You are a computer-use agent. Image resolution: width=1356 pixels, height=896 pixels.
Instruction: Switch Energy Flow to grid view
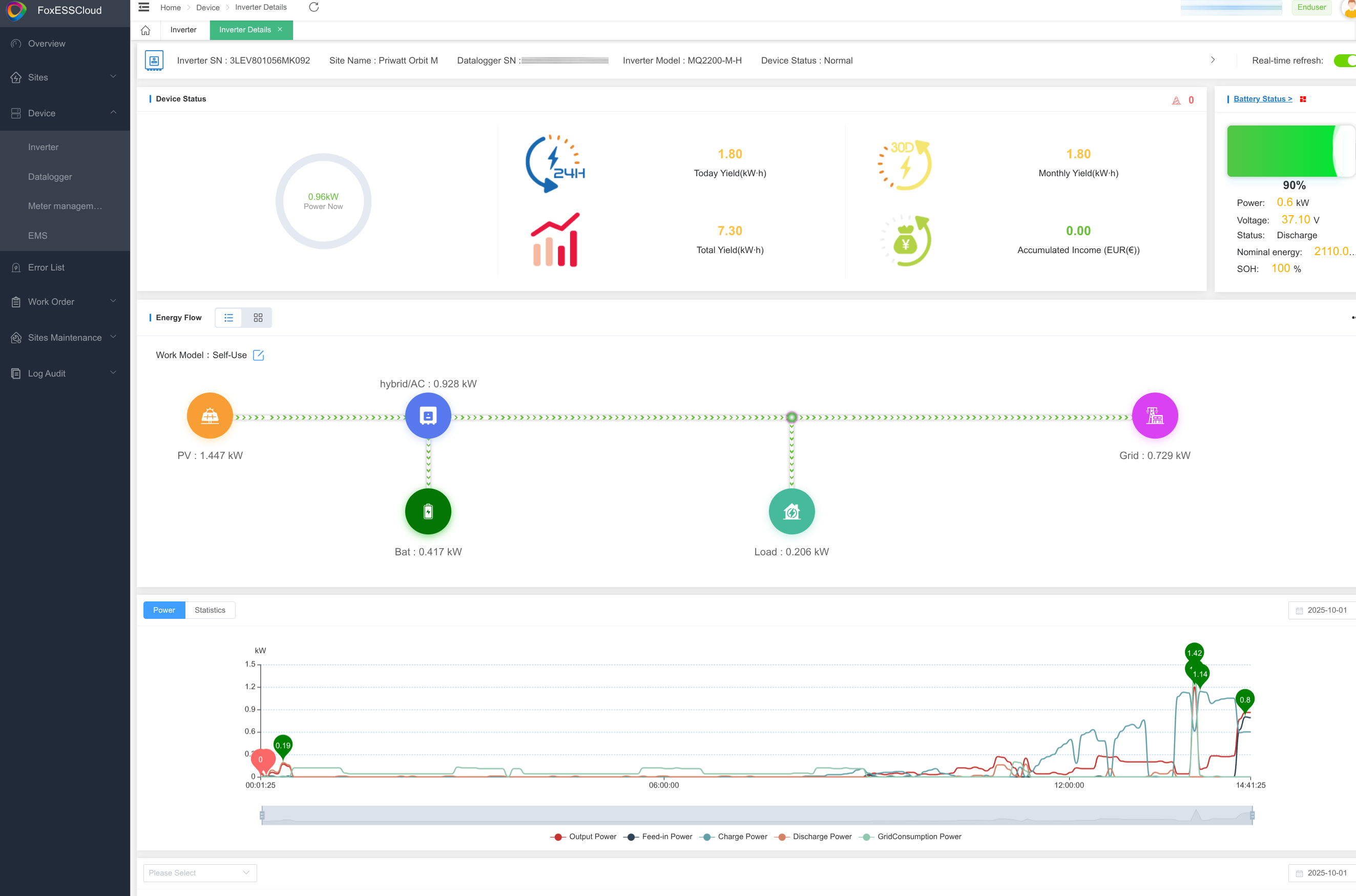click(x=258, y=318)
